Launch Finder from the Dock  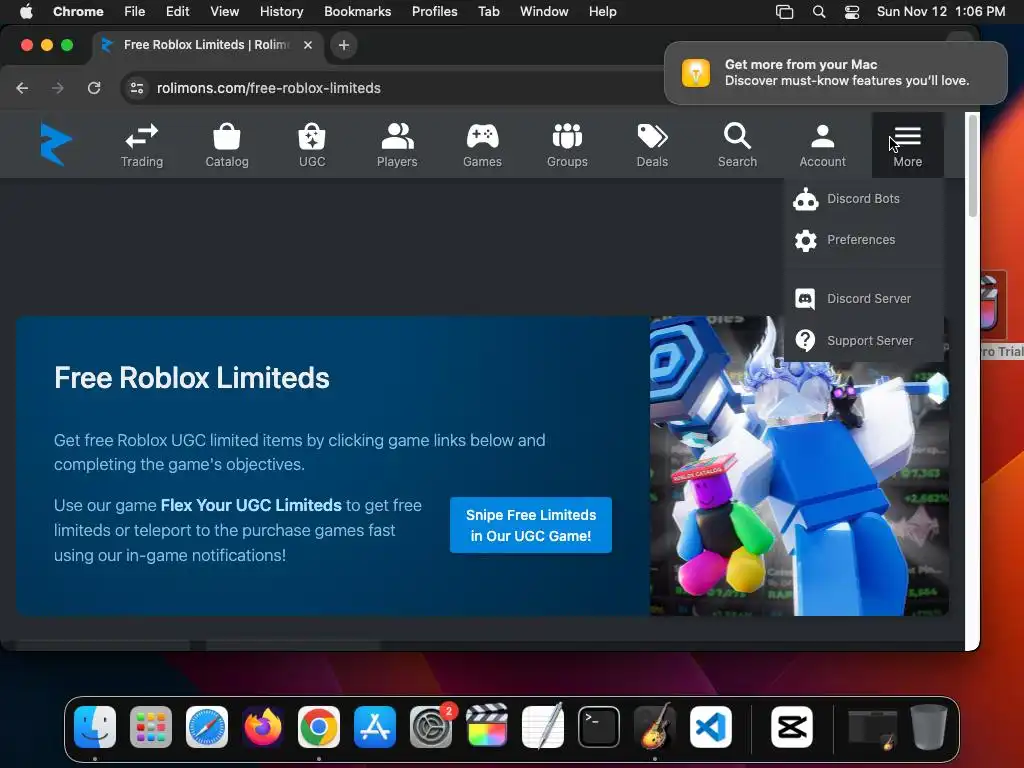tap(95, 727)
